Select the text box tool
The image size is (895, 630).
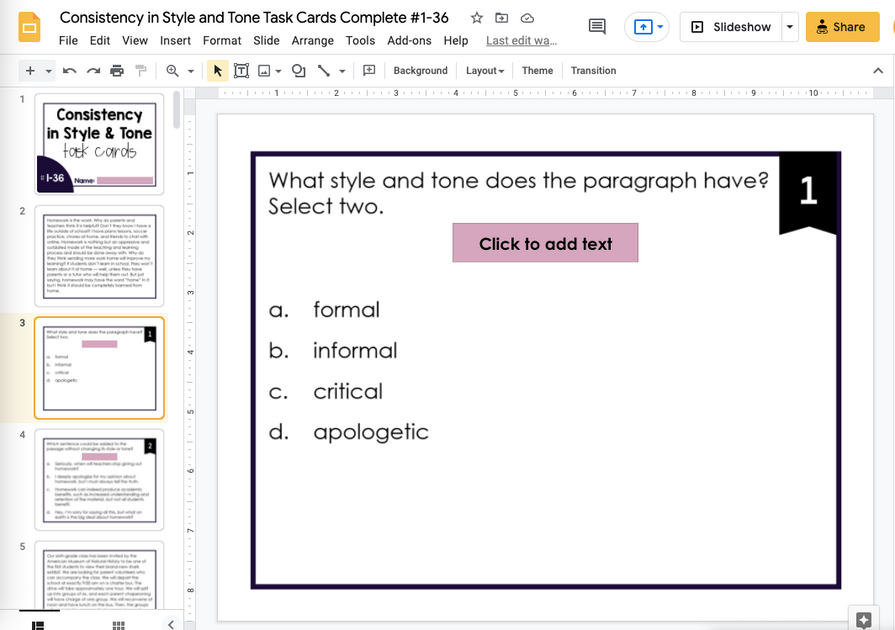tap(241, 70)
